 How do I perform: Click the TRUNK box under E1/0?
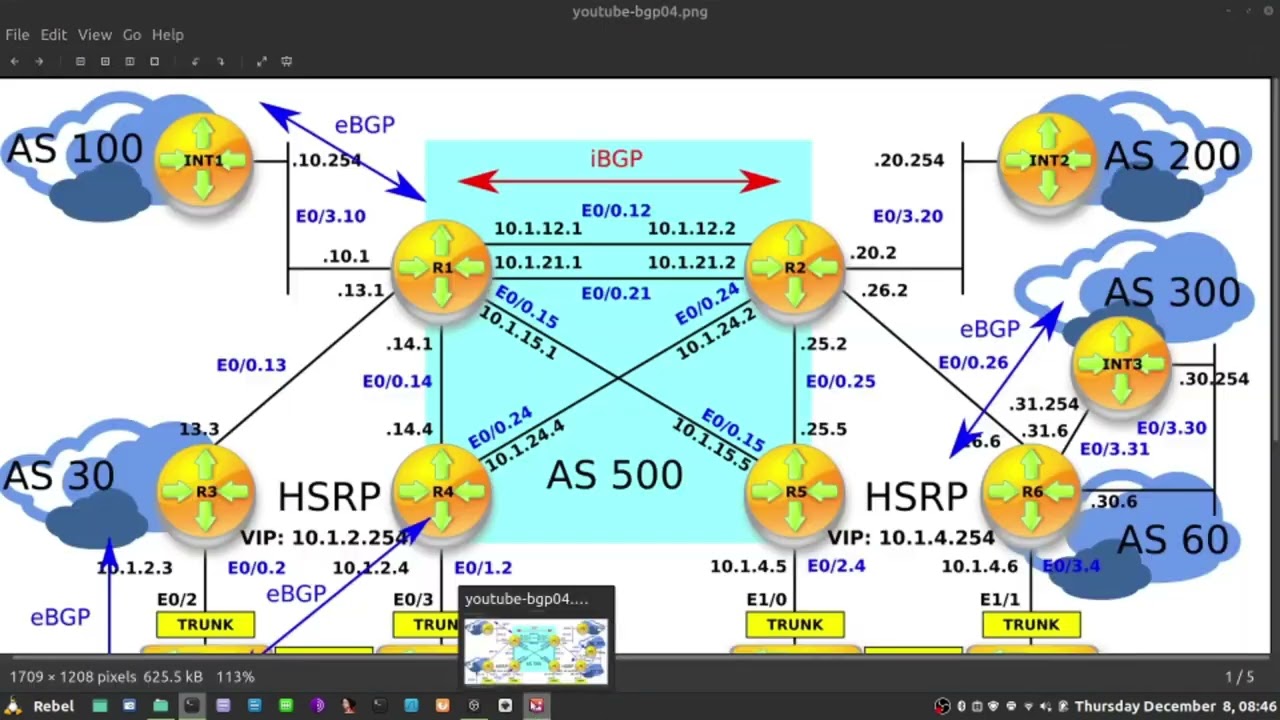tap(795, 625)
